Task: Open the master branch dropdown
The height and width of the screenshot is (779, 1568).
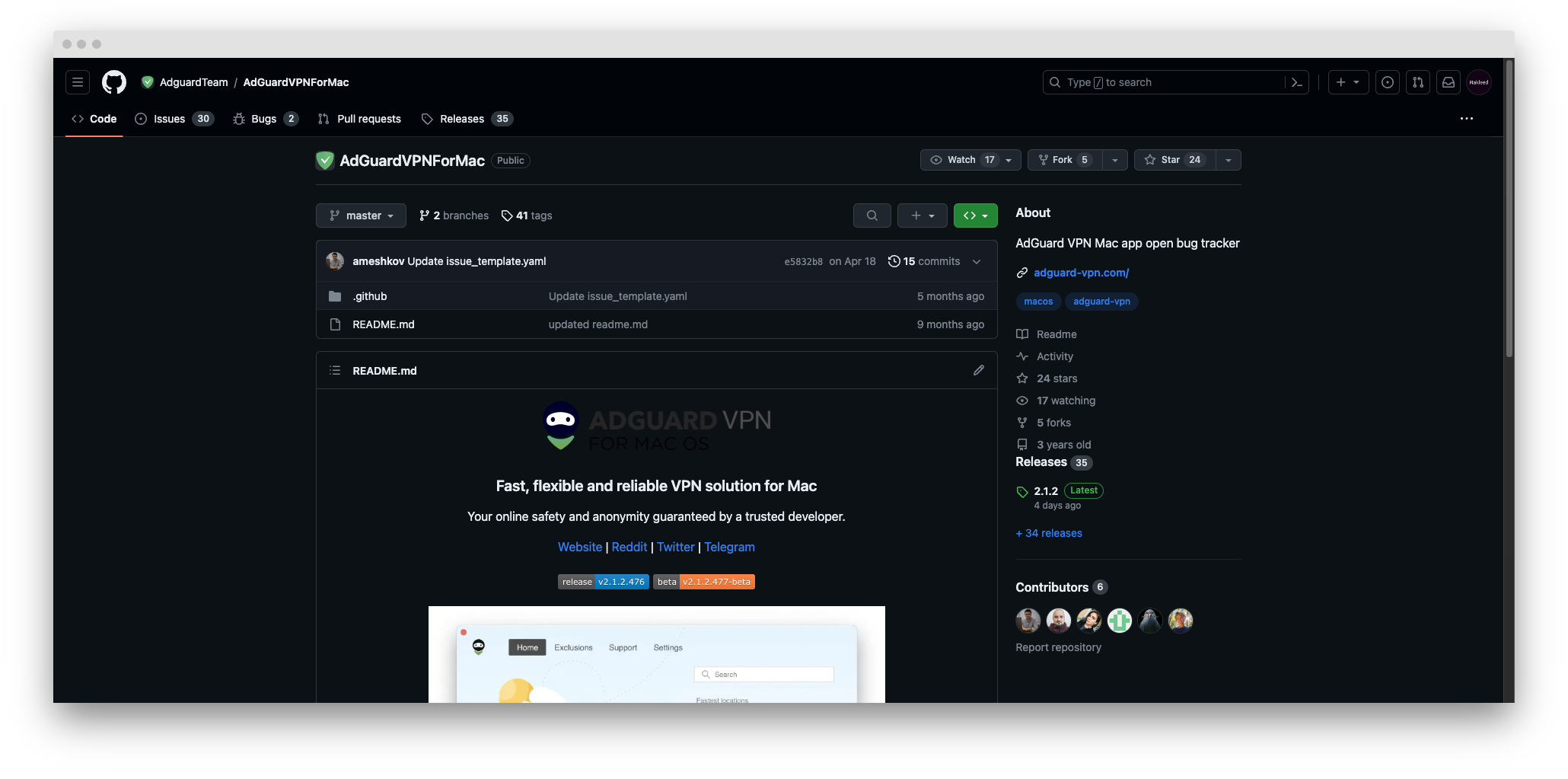Action: click(x=361, y=216)
